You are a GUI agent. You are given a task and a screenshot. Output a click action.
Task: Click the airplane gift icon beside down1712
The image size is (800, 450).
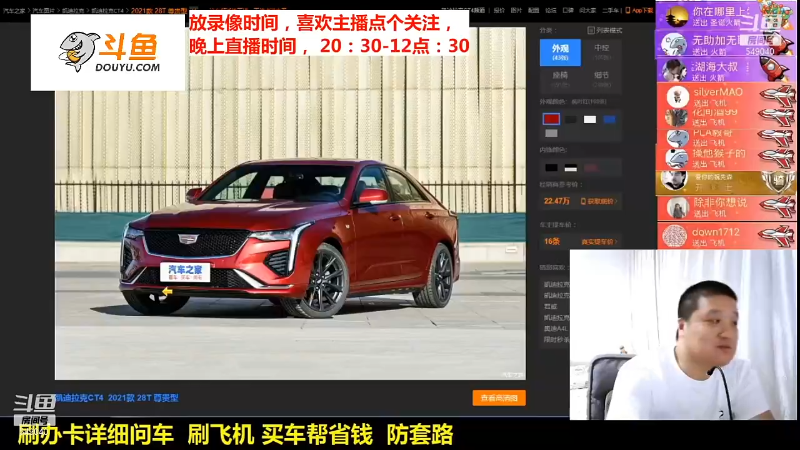point(777,235)
